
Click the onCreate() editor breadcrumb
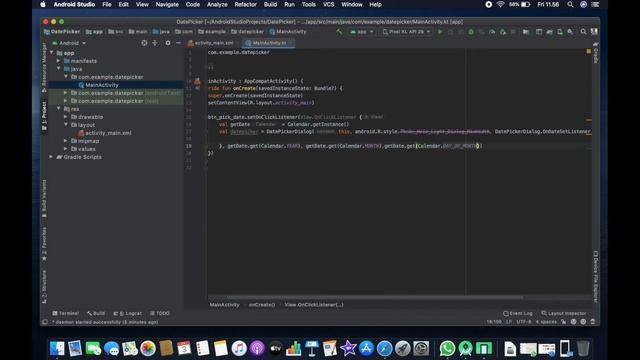pyautogui.click(x=262, y=304)
